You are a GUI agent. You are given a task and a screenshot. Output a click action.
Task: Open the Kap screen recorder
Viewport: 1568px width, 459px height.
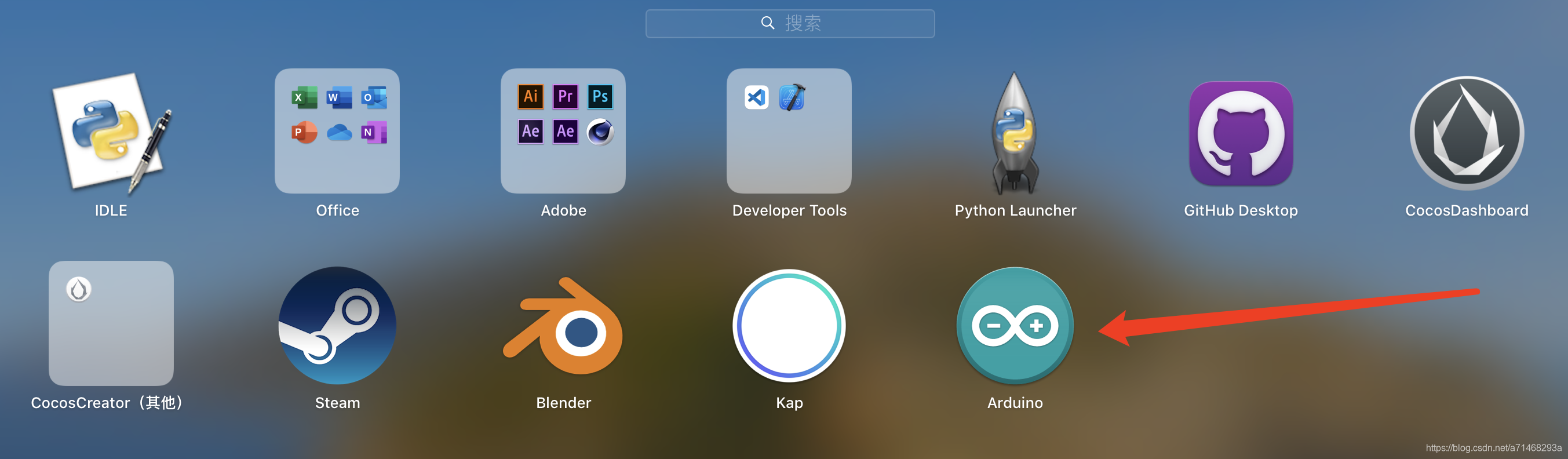coord(789,326)
